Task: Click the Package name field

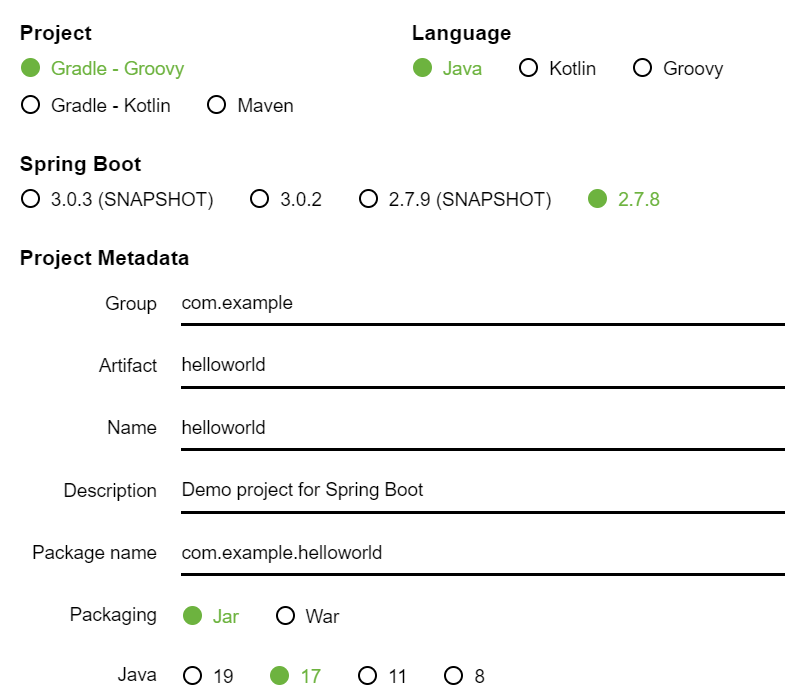Action: coord(482,552)
